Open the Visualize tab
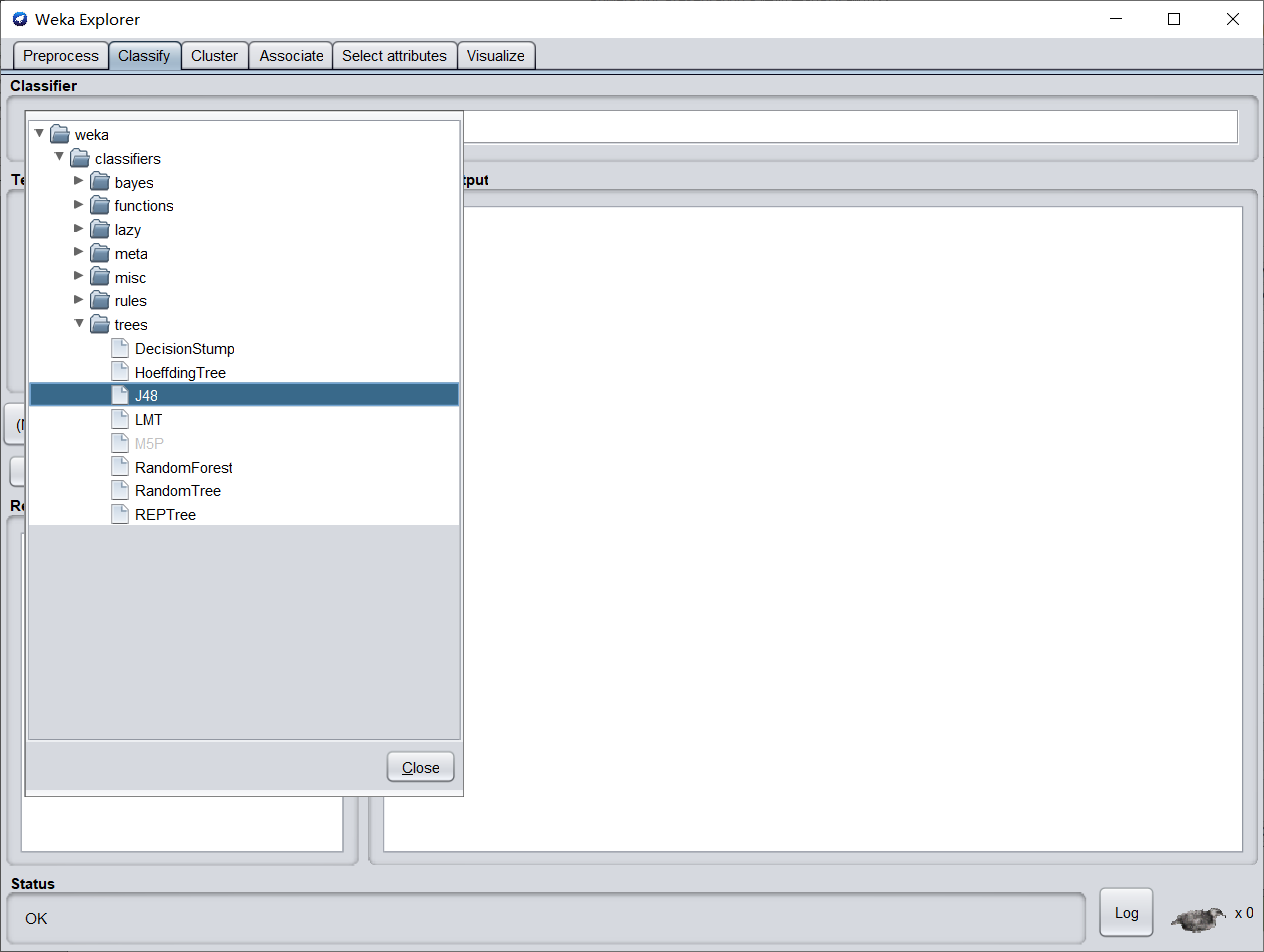 [x=496, y=55]
